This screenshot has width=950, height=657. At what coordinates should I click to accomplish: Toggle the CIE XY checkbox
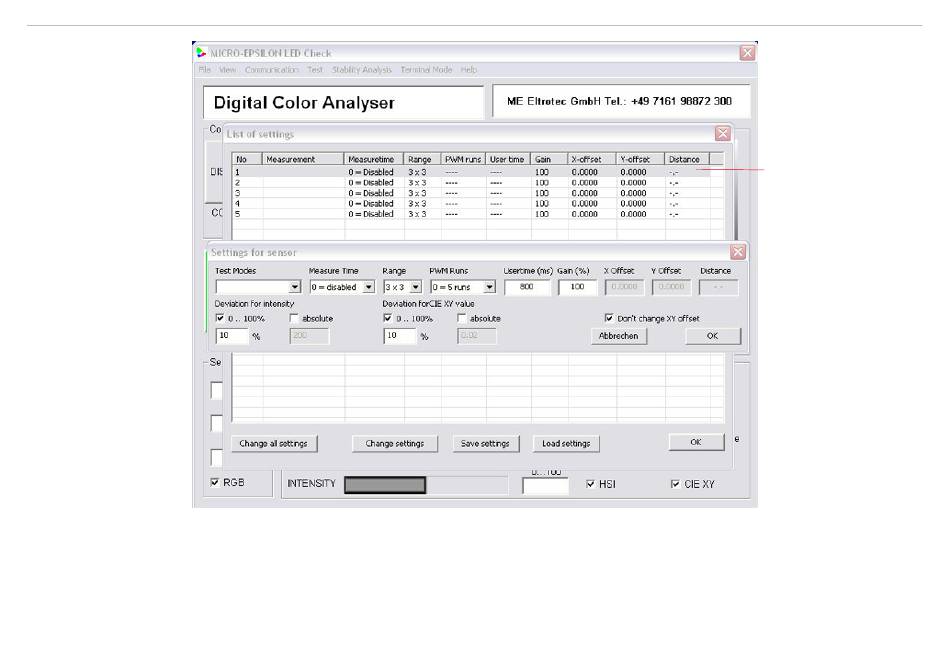coord(675,484)
